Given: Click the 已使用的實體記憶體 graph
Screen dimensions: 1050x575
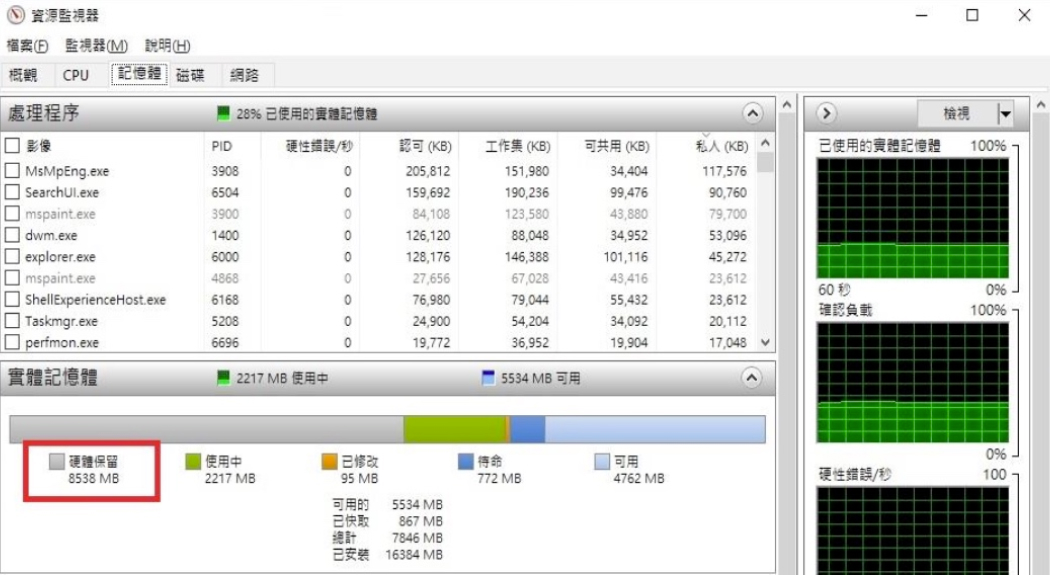Looking at the screenshot, I should click(913, 218).
